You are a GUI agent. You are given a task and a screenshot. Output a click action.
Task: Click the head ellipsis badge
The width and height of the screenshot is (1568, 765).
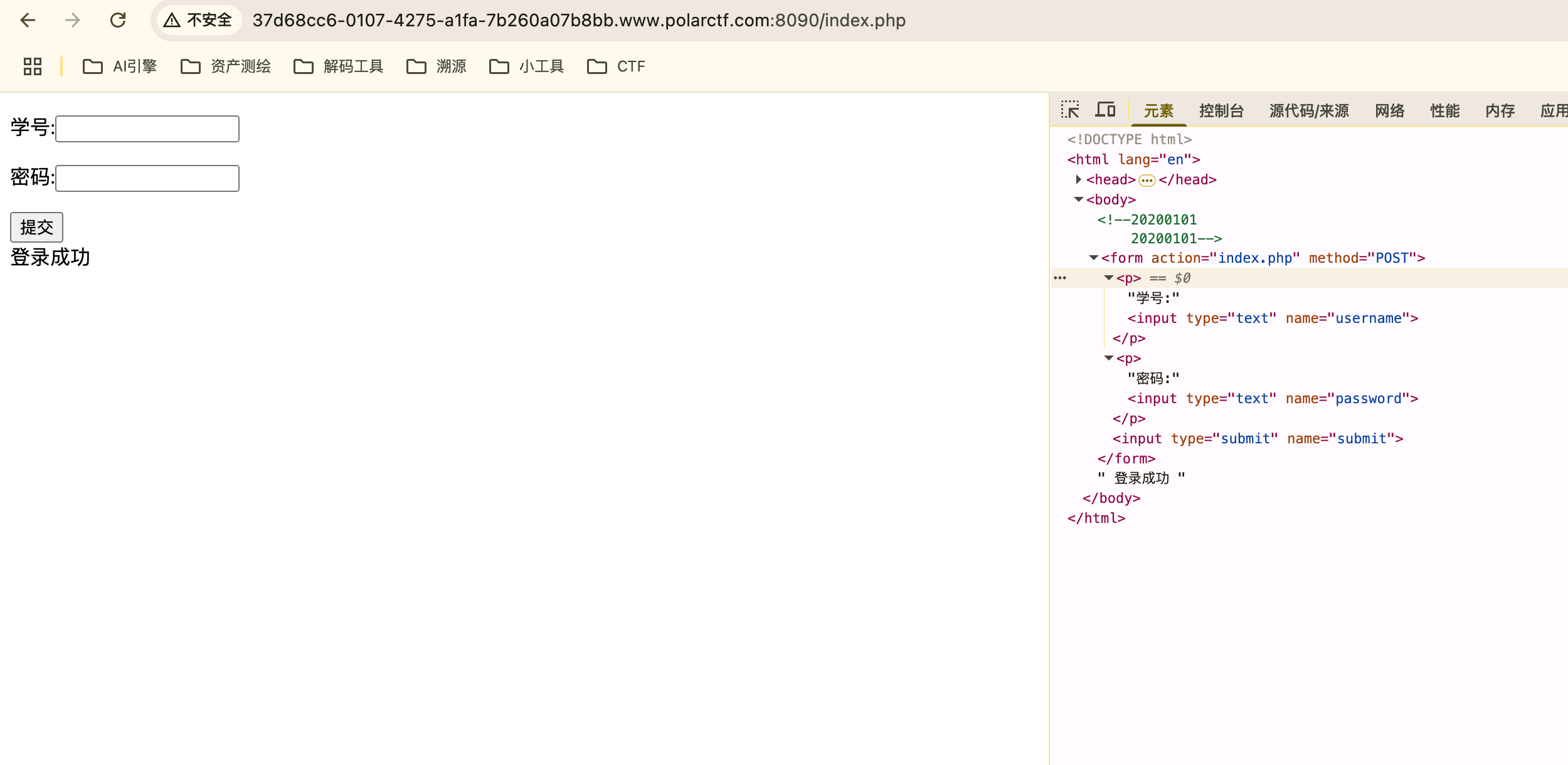1147,181
